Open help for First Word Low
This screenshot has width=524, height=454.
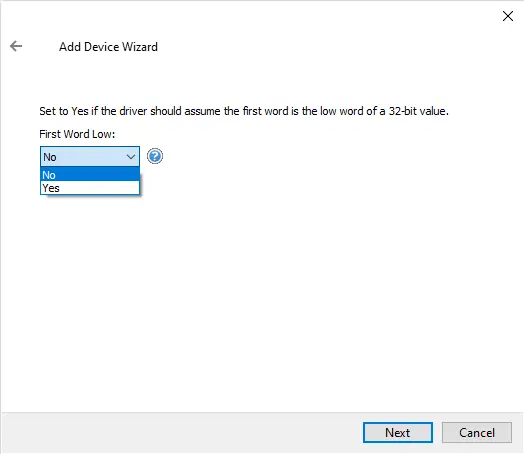[155, 156]
